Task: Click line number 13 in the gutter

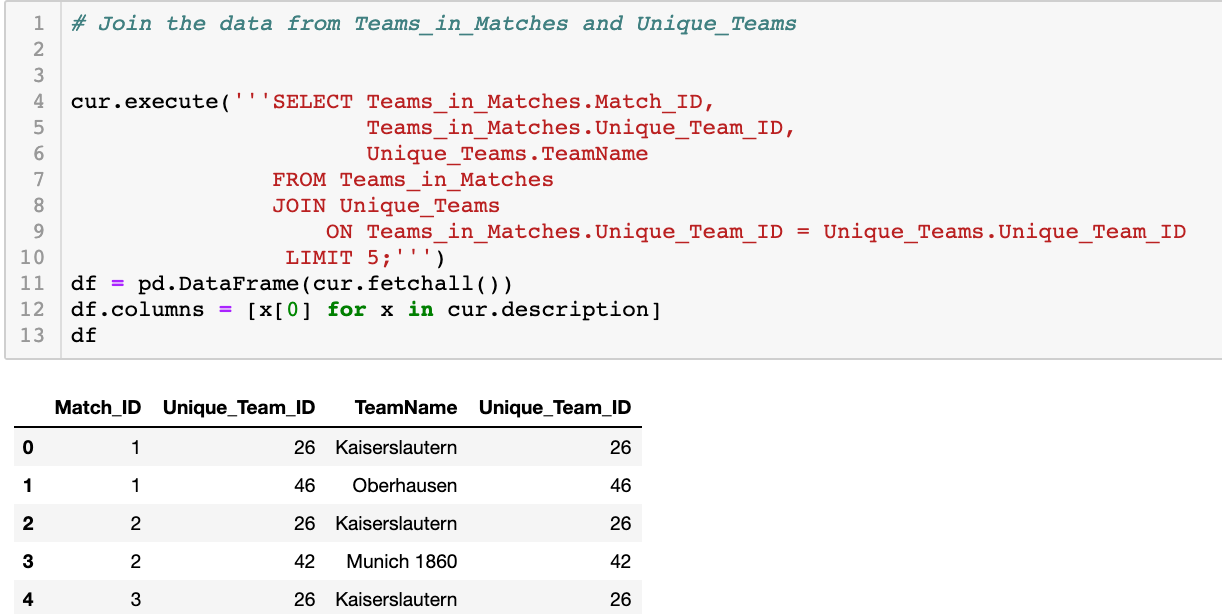Action: (x=33, y=335)
